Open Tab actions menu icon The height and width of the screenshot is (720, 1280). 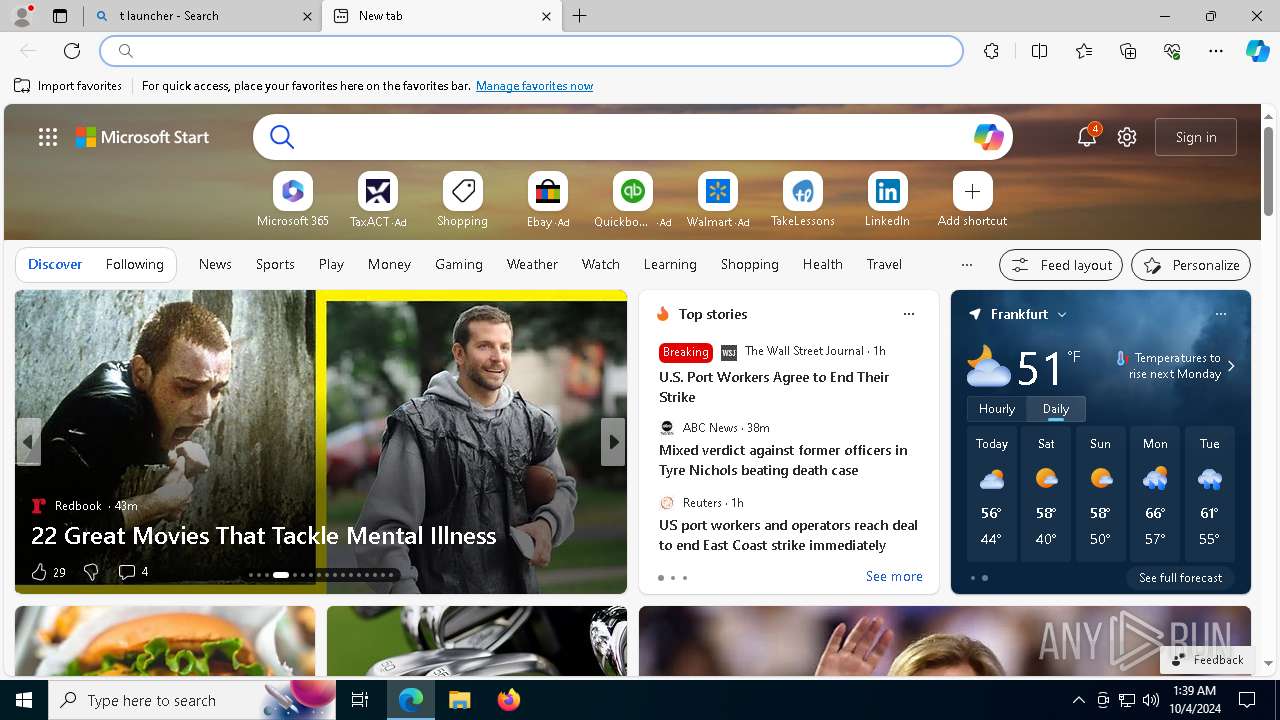[x=60, y=16]
